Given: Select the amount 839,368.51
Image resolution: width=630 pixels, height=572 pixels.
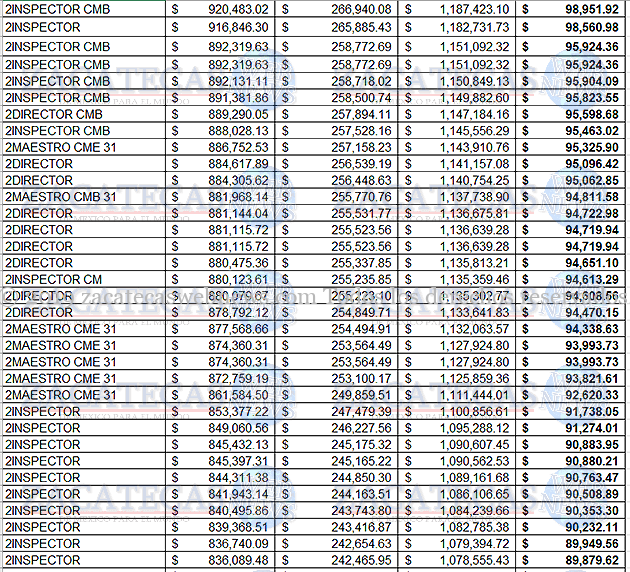Looking at the screenshot, I should 238,527.
